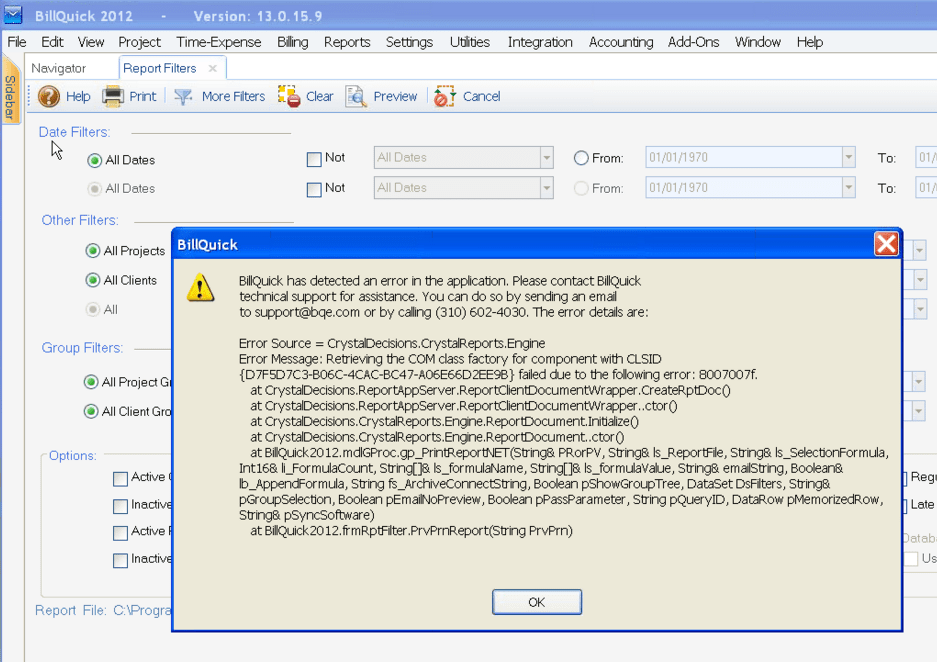Click the More Filters funnel icon
Screen dimensions: 937x662
pyautogui.click(x=183, y=96)
